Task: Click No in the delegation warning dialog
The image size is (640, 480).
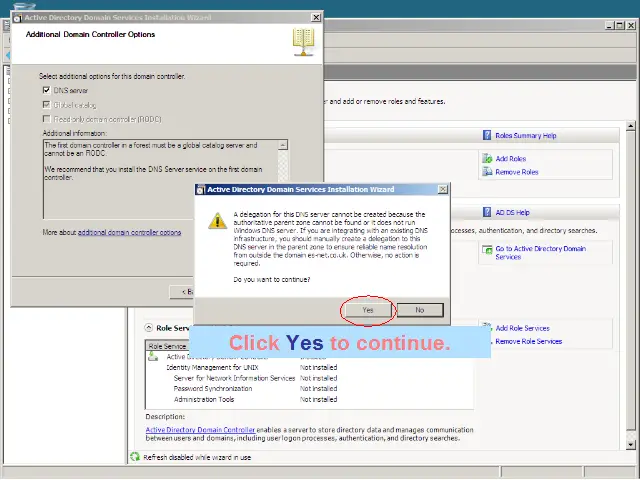Action: click(x=420, y=310)
